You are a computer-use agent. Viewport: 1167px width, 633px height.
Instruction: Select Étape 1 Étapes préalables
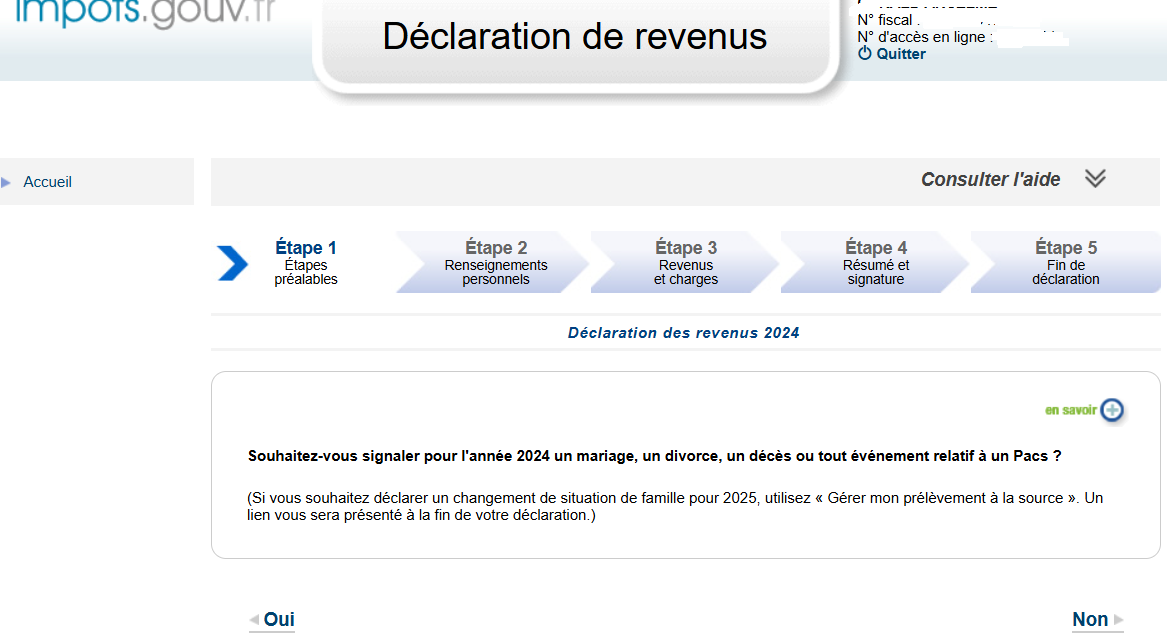305,263
